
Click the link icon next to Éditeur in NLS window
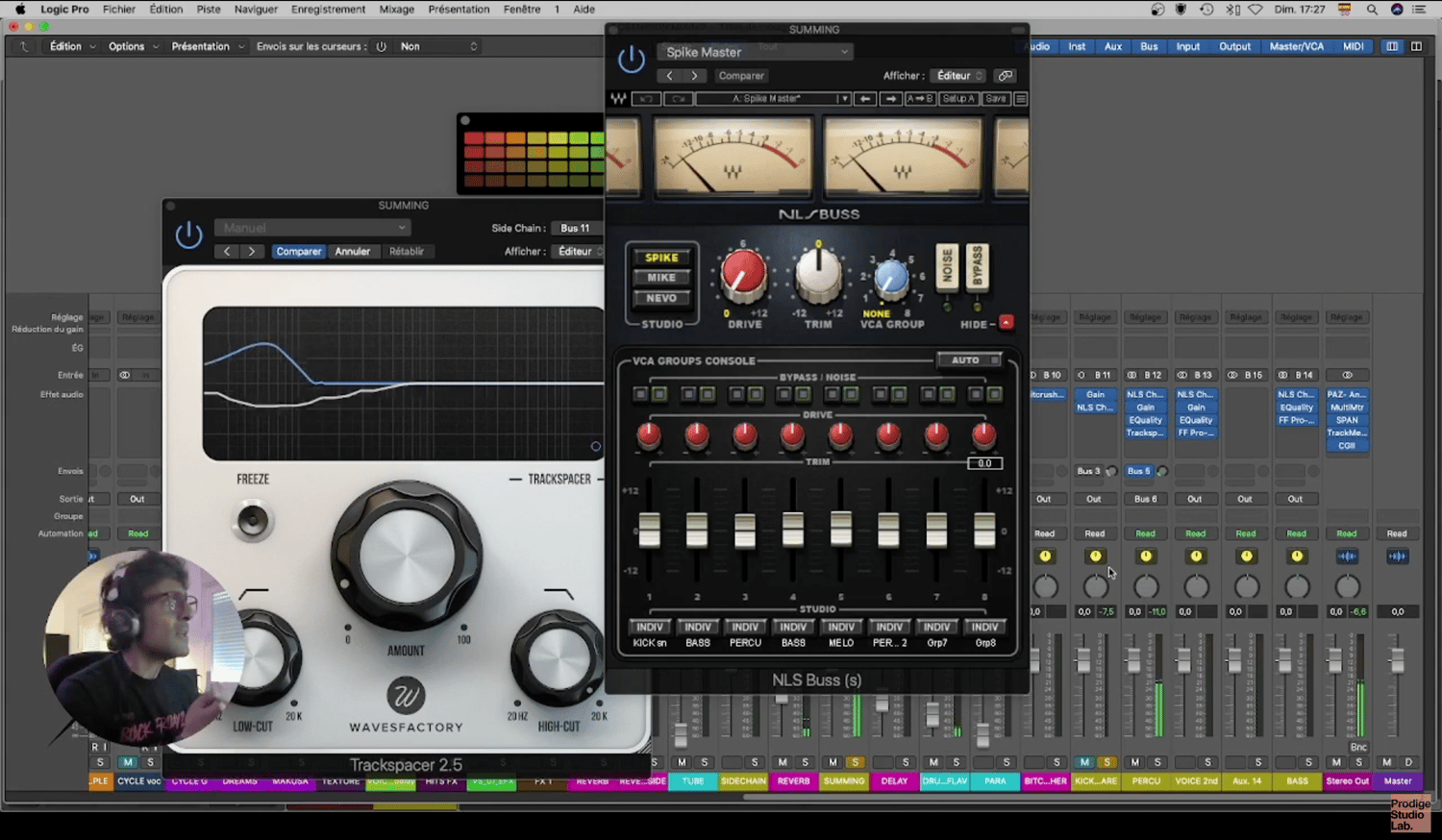[1005, 75]
